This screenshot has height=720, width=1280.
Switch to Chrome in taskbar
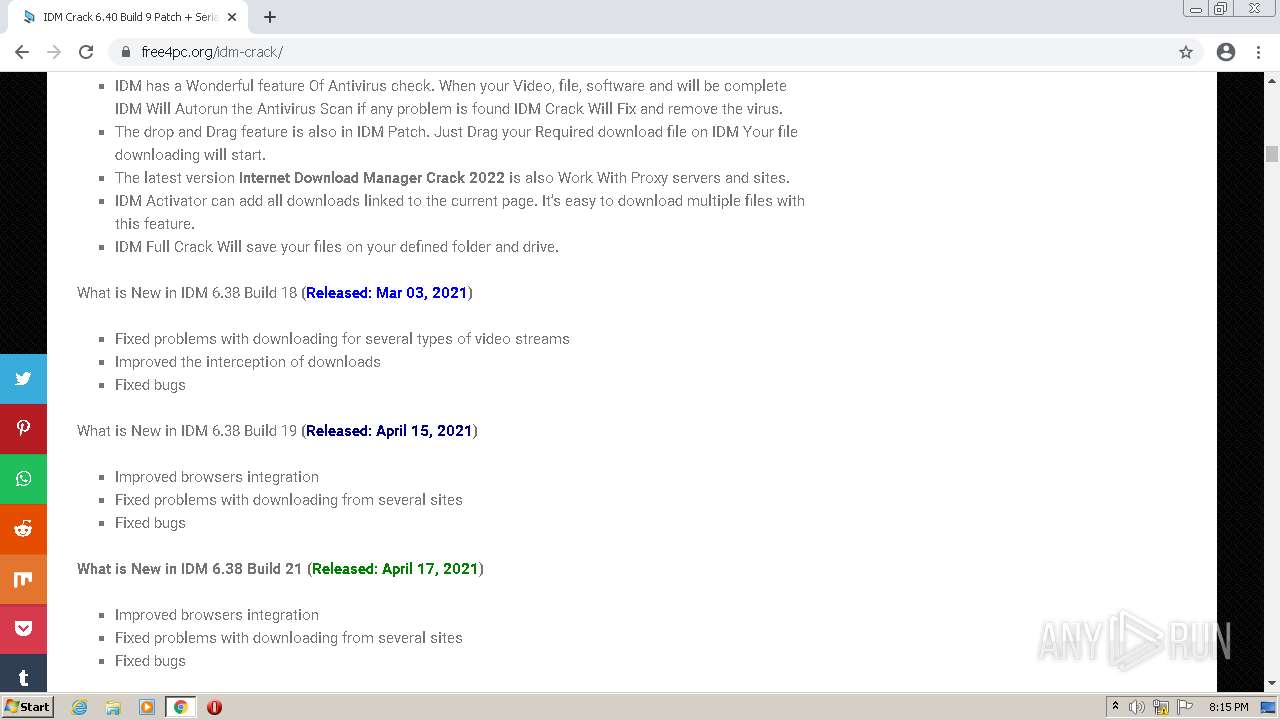click(x=180, y=707)
